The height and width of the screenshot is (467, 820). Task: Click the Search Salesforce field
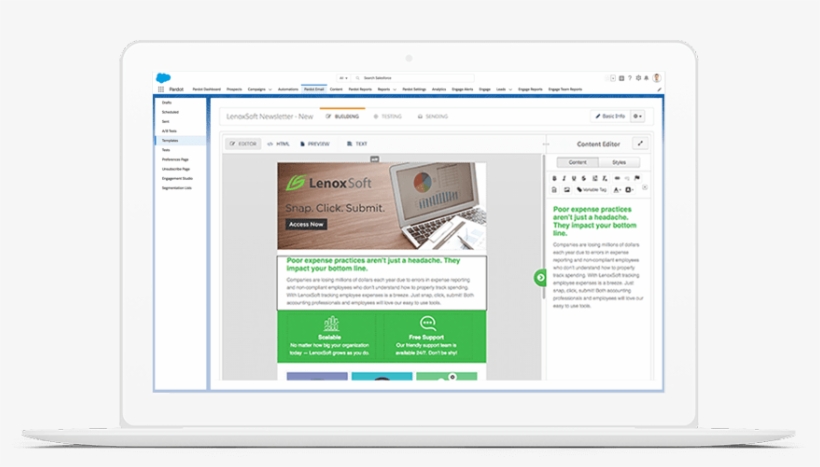(x=413, y=78)
